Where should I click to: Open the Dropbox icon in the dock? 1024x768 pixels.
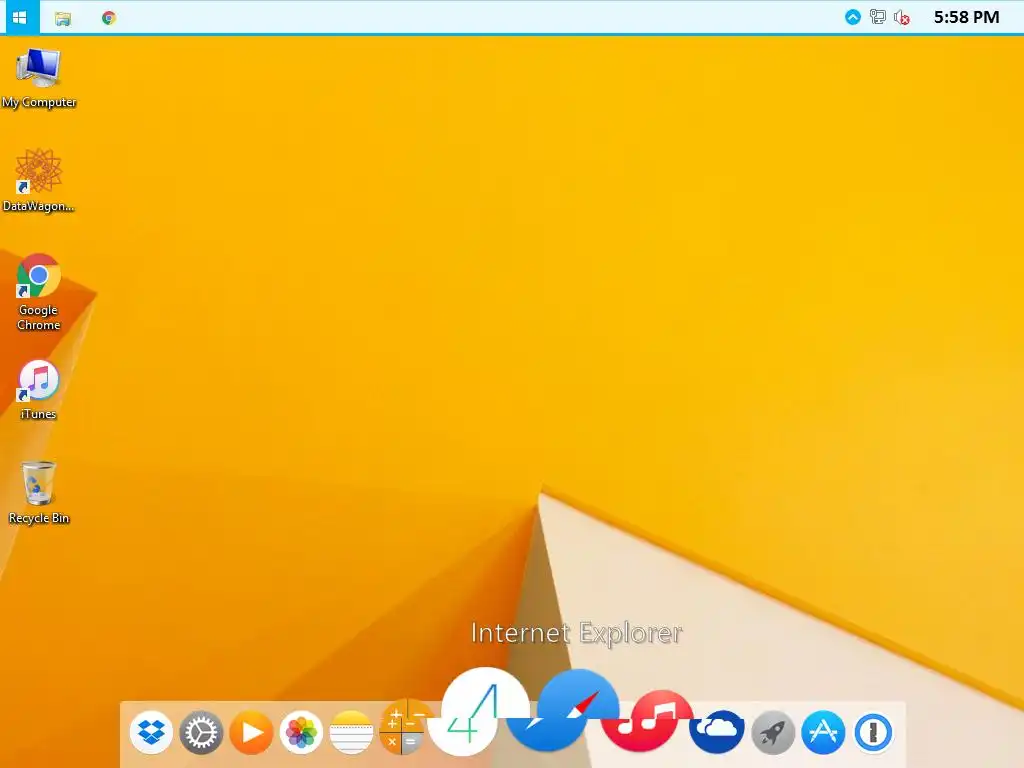152,732
